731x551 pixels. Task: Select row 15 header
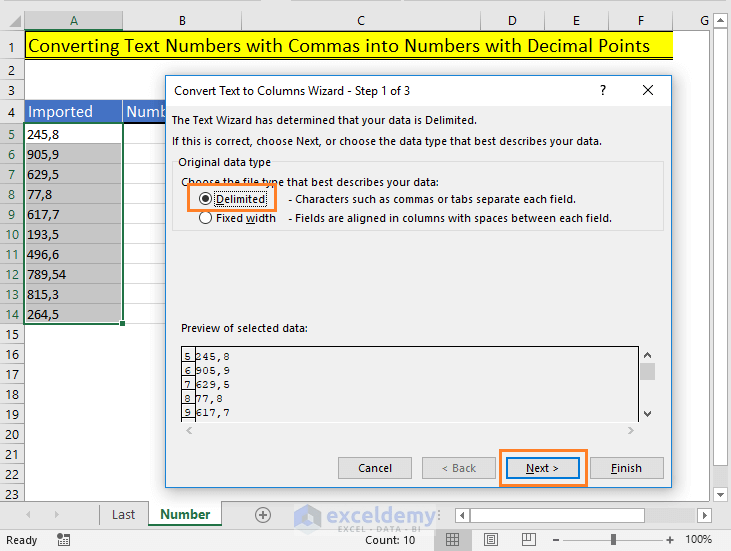tap(12, 335)
